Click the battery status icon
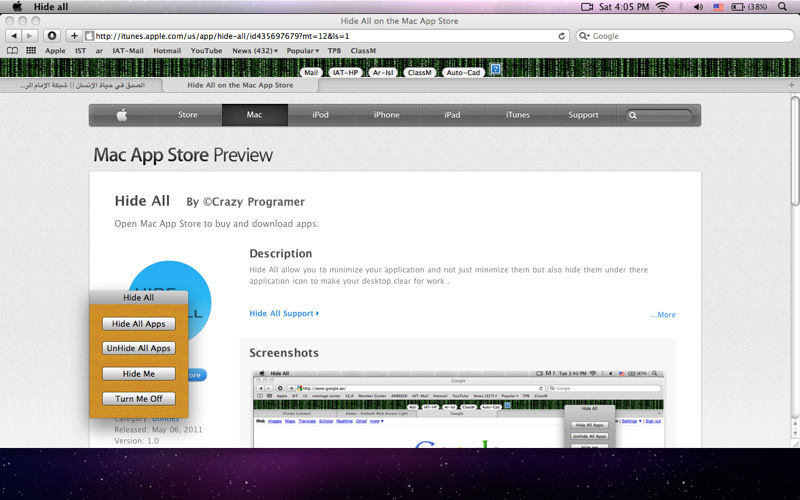 [737, 7]
